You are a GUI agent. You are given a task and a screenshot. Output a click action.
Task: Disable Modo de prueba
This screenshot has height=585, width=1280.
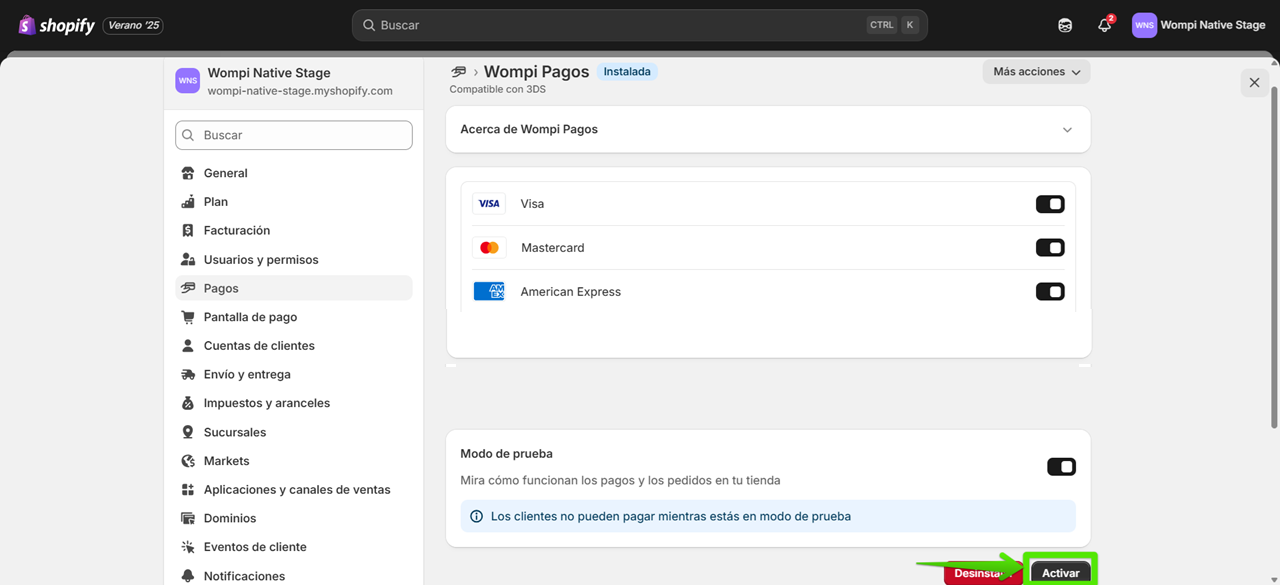coord(1061,466)
